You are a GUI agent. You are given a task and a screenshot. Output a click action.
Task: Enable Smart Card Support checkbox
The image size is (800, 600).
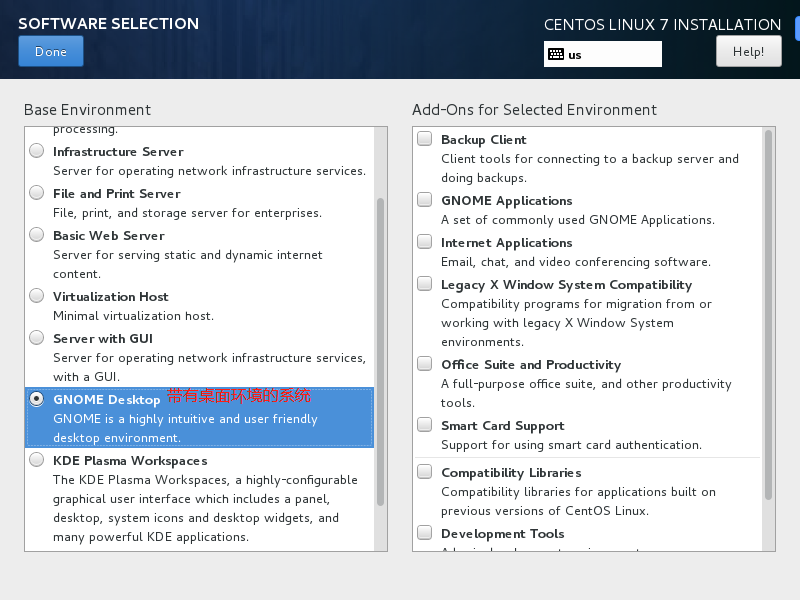pyautogui.click(x=425, y=425)
